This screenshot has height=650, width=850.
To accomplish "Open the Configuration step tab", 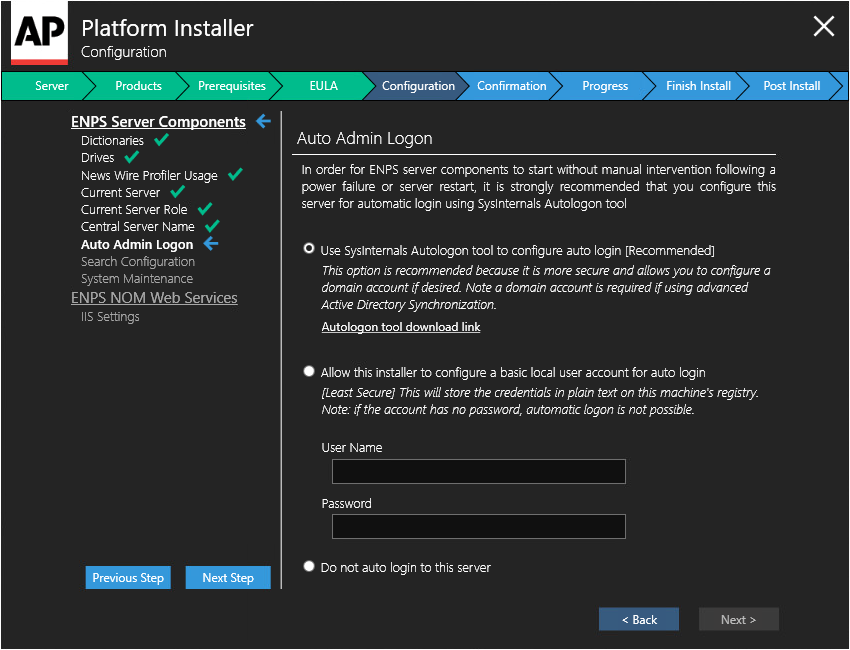I will click(418, 86).
